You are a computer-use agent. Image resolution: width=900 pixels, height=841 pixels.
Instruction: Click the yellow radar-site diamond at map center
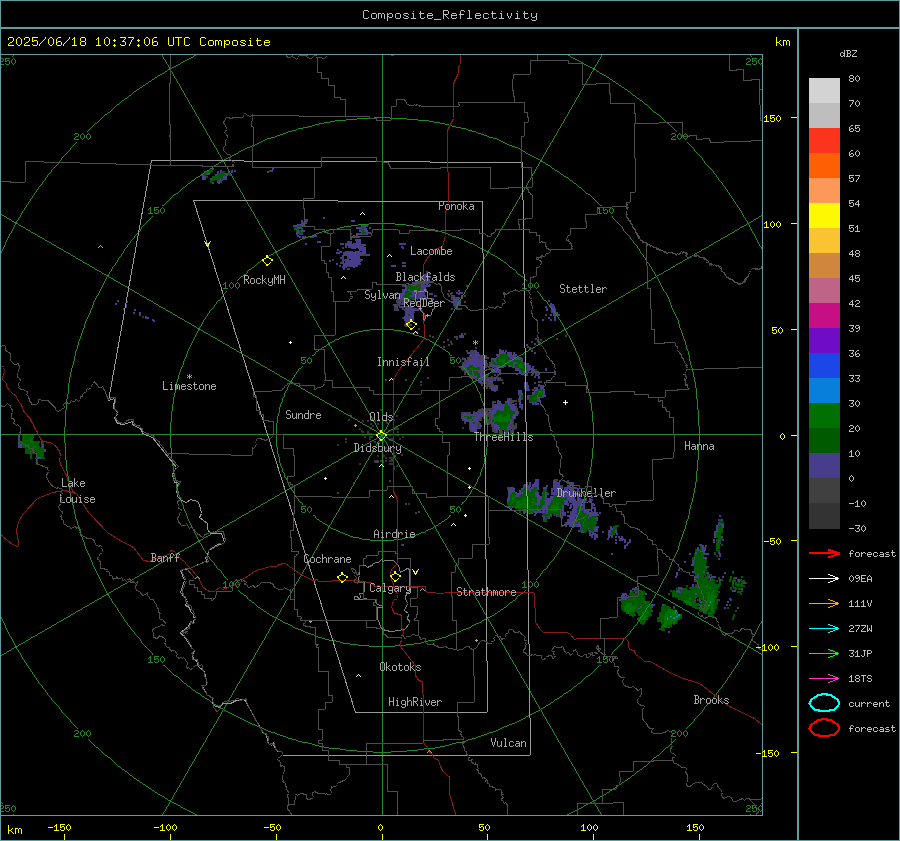pos(381,436)
